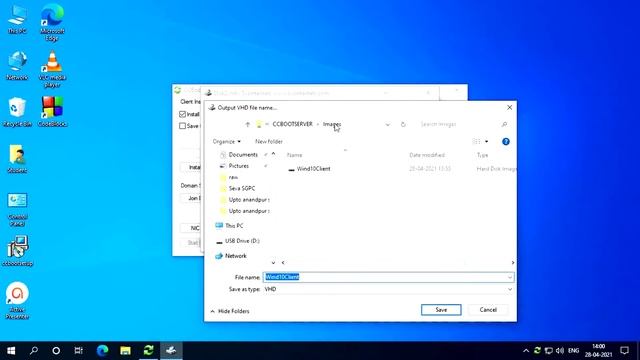Click the search magnifier in dialog

point(504,124)
